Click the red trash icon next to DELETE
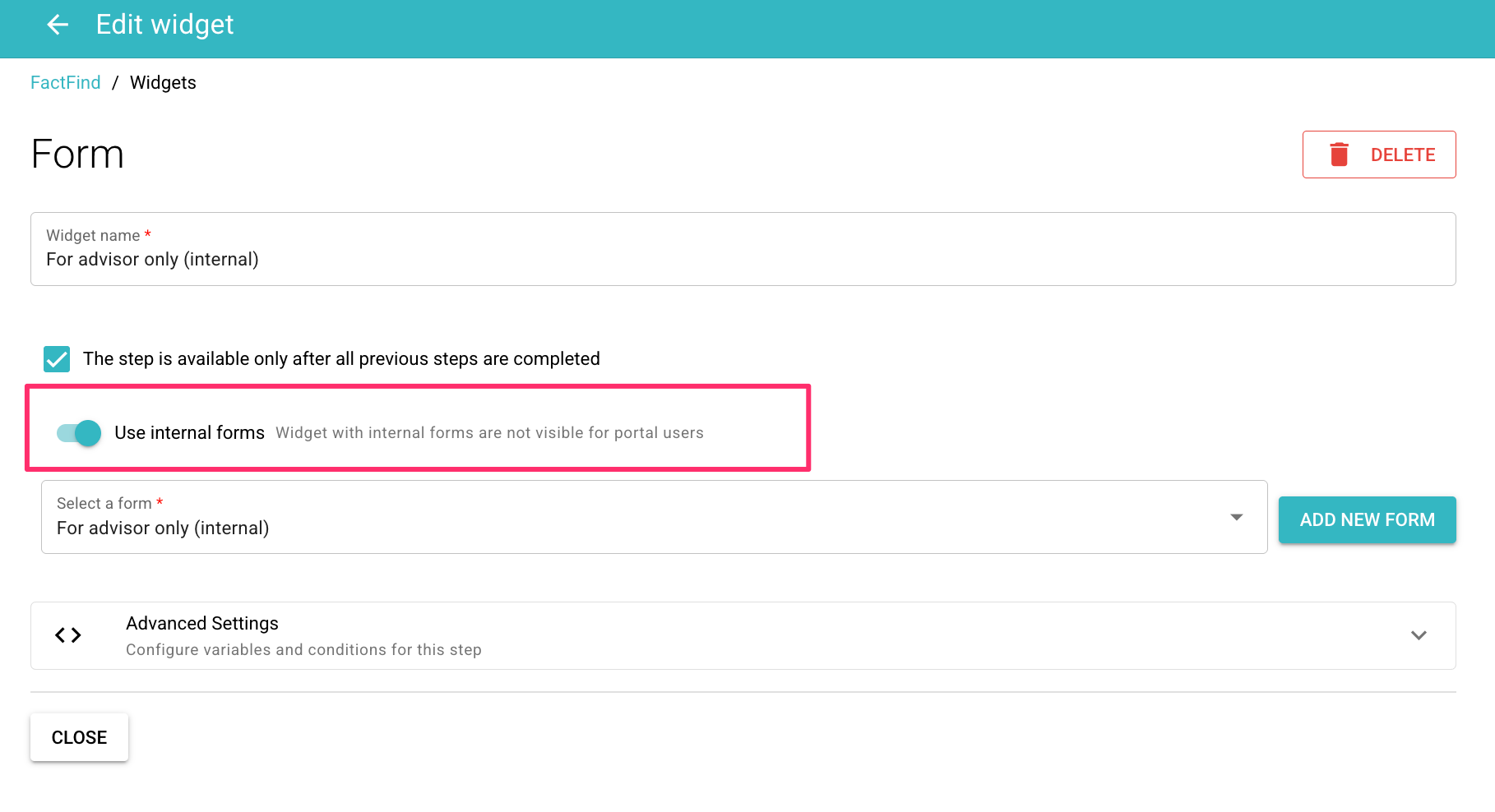 pos(1340,154)
